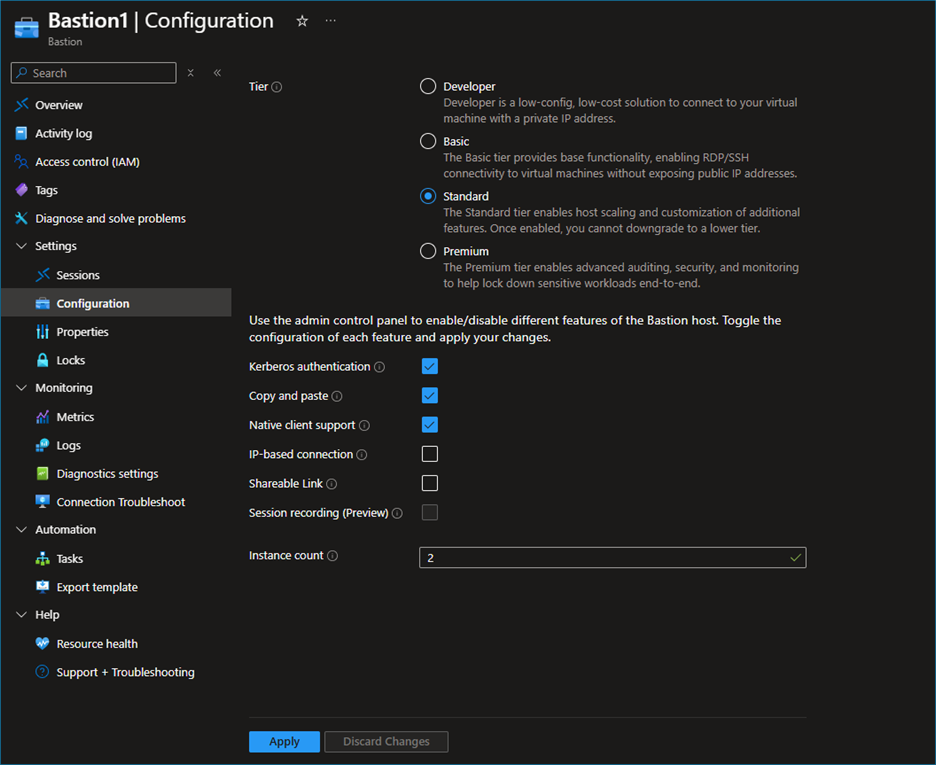This screenshot has height=765, width=936.
Task: Click the Tags icon in sidebar
Action: 21,190
